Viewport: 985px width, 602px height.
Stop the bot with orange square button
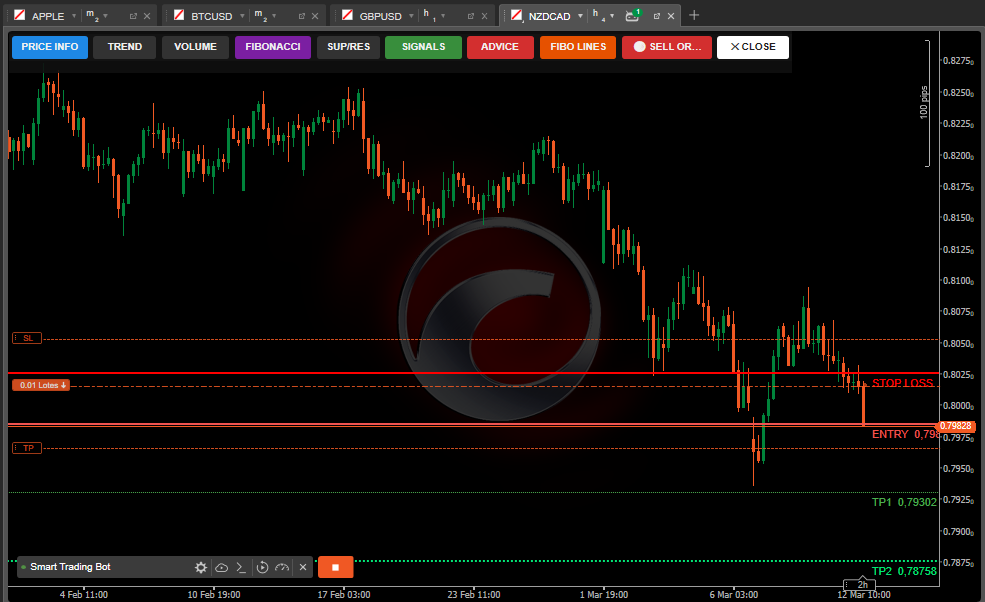coord(336,567)
